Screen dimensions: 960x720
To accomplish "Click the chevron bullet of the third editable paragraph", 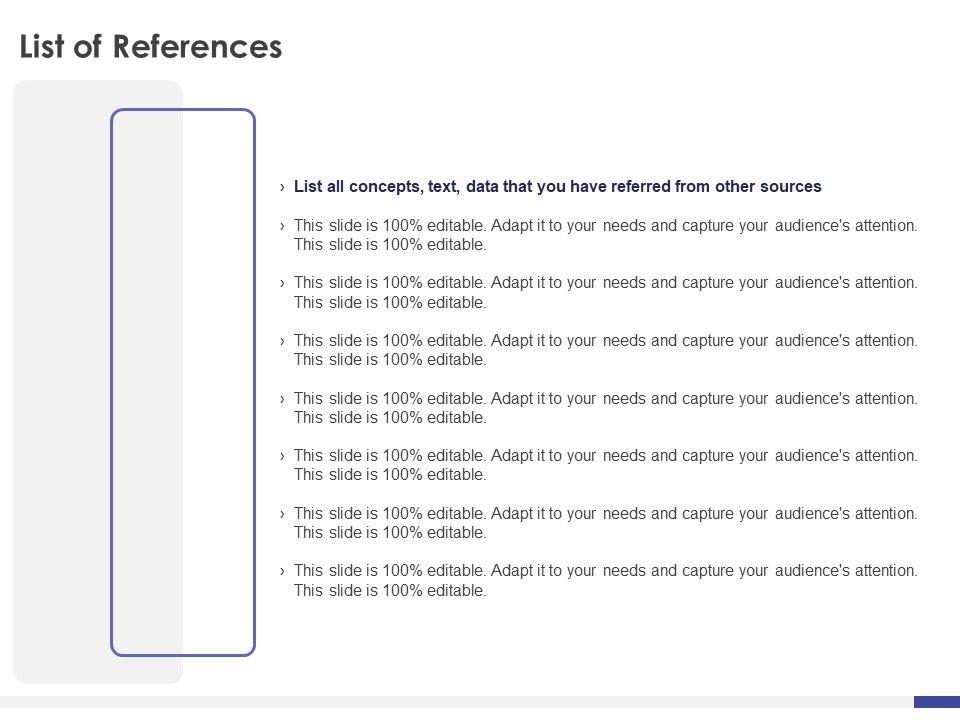I will point(283,341).
